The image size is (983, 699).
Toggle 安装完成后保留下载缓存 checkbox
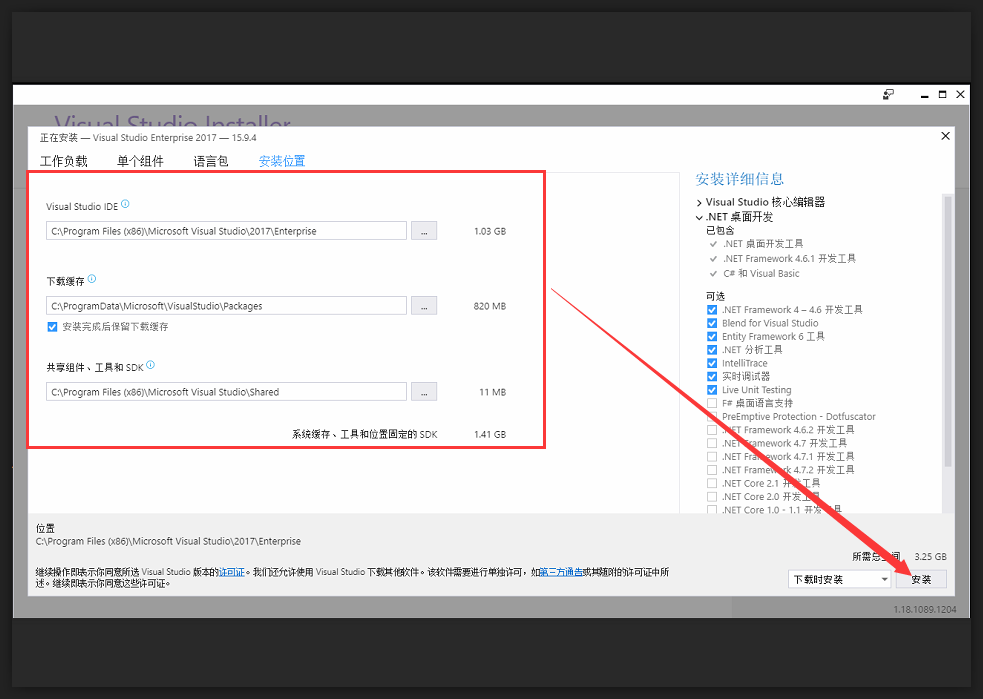coord(53,327)
